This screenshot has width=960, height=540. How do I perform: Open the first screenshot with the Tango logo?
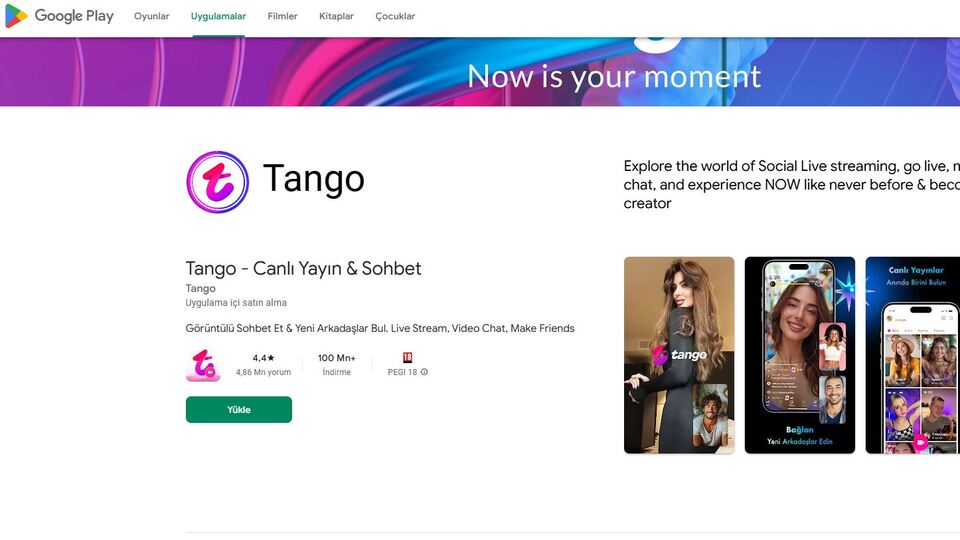coord(679,355)
